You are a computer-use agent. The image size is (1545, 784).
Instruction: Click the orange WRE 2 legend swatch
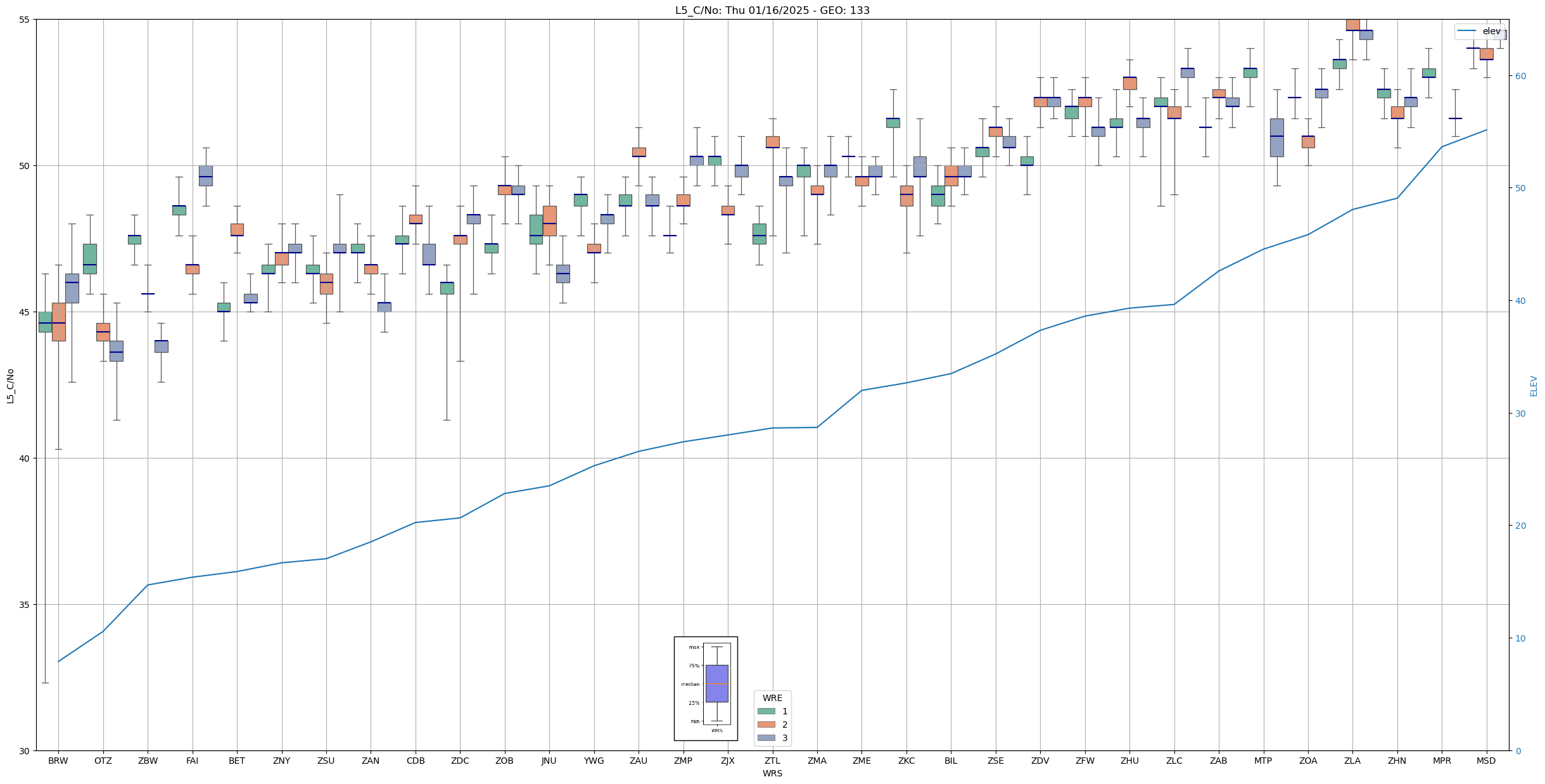[766, 724]
